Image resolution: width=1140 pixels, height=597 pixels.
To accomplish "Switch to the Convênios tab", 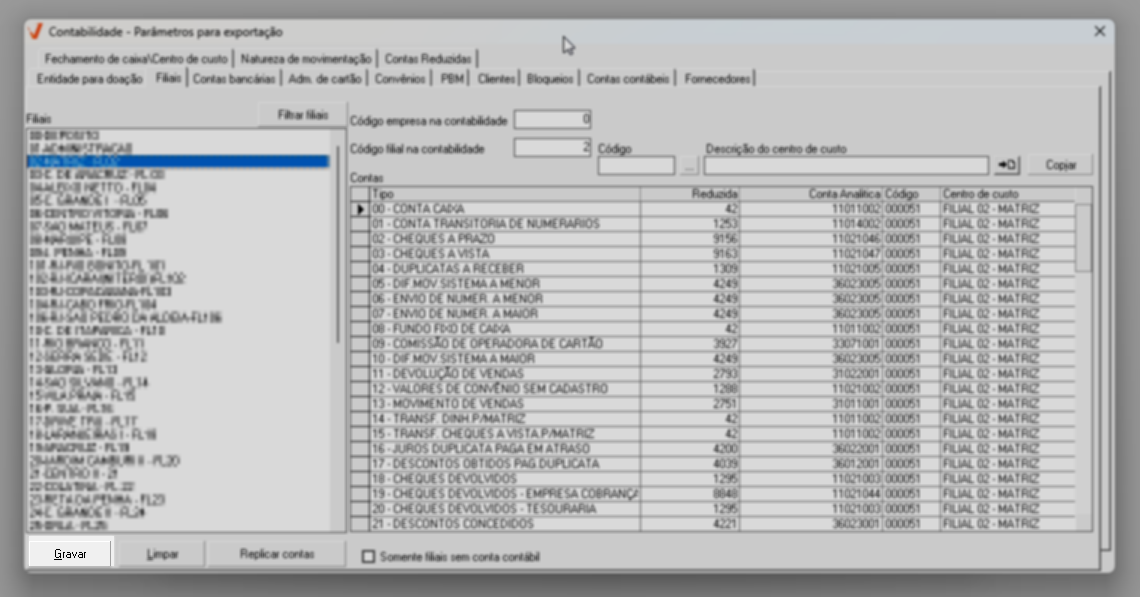I will coord(400,79).
